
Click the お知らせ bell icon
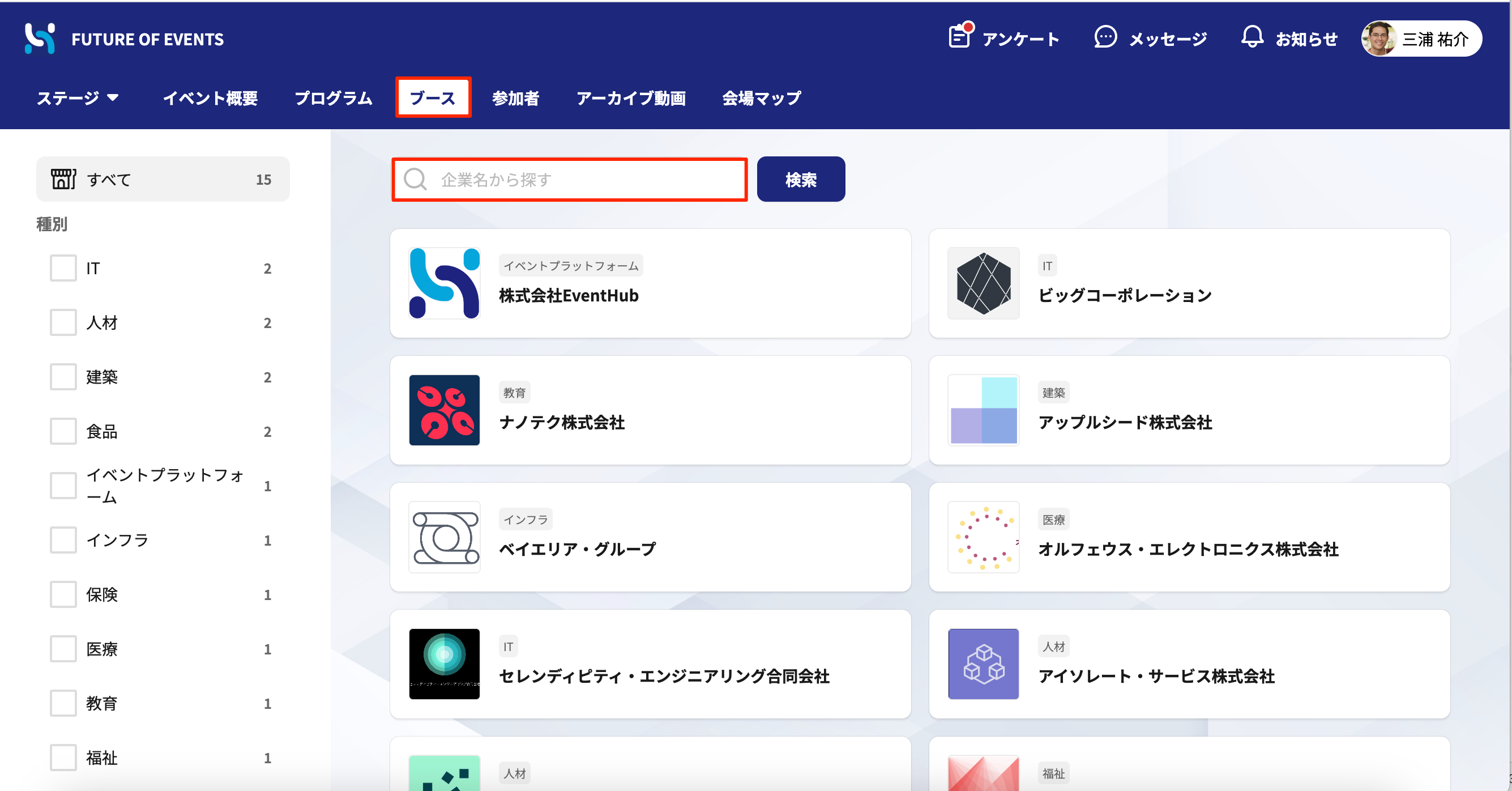pyautogui.click(x=1252, y=37)
